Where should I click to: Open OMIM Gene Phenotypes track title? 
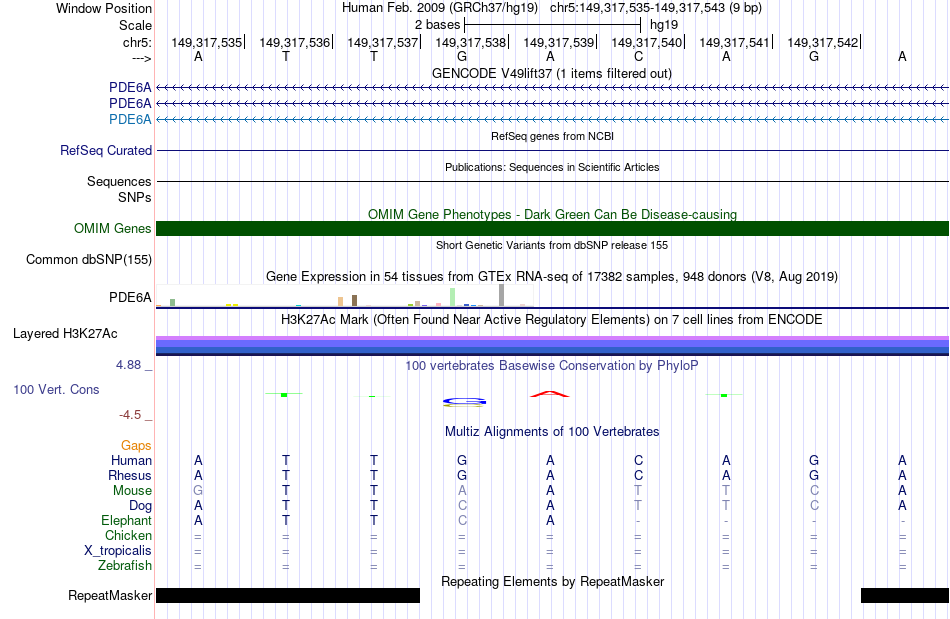coord(552,214)
